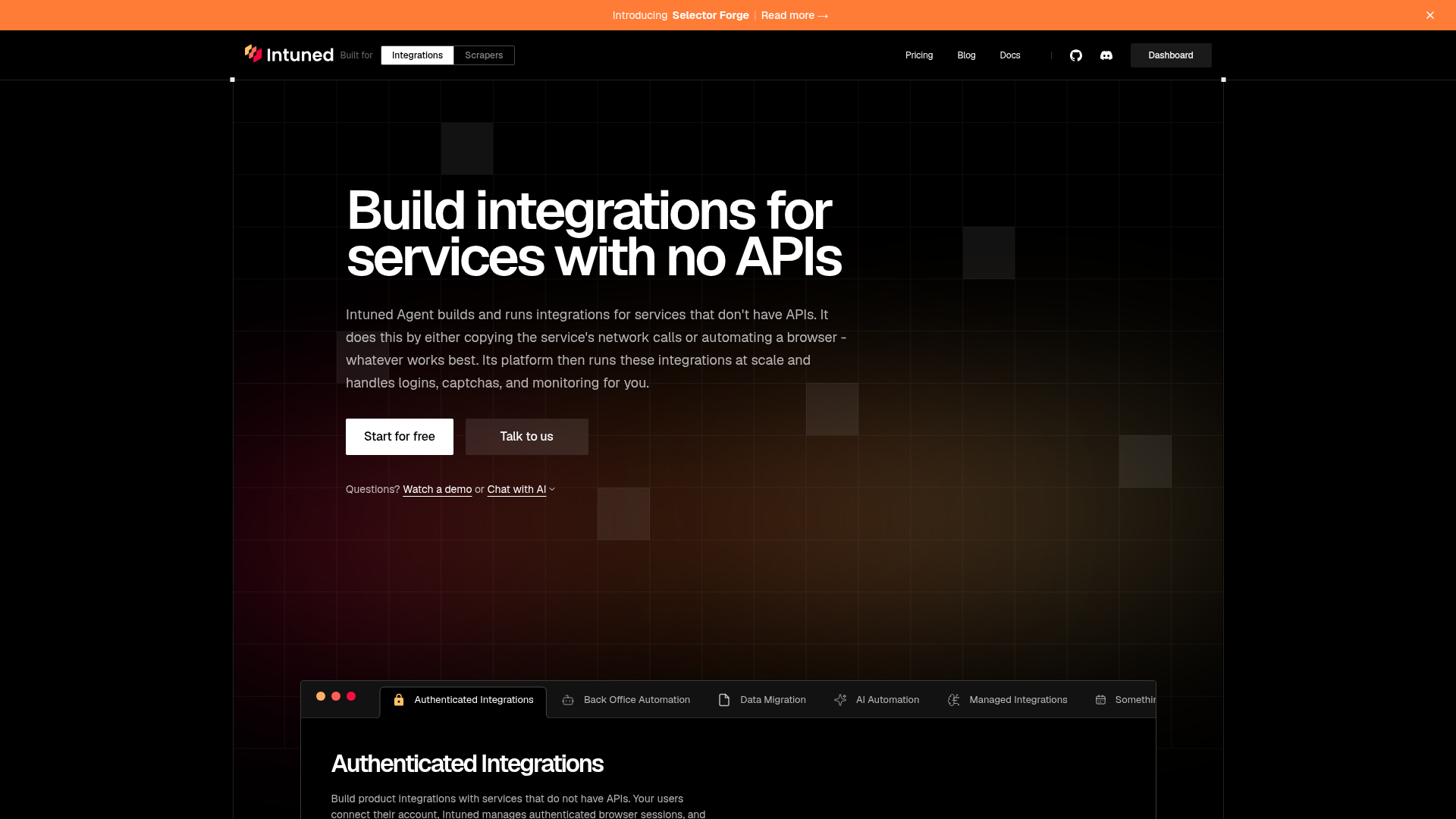
Task: Switch to the Data Migration tab
Action: coord(762,700)
